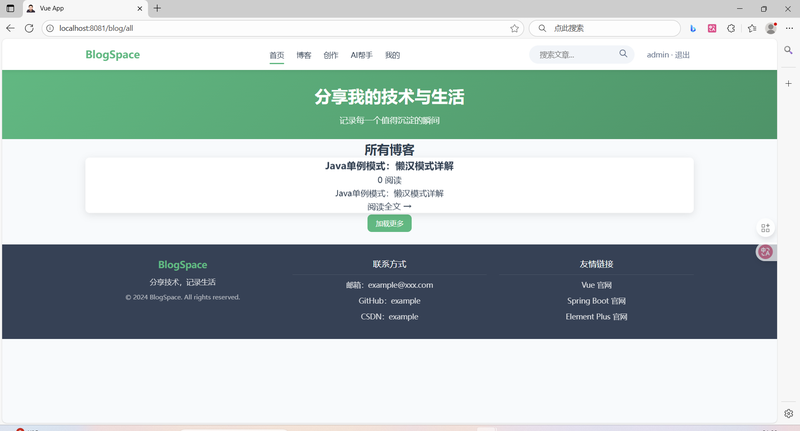Click the magnifier in browser search box
The height and width of the screenshot is (431, 800).
click(x=542, y=29)
